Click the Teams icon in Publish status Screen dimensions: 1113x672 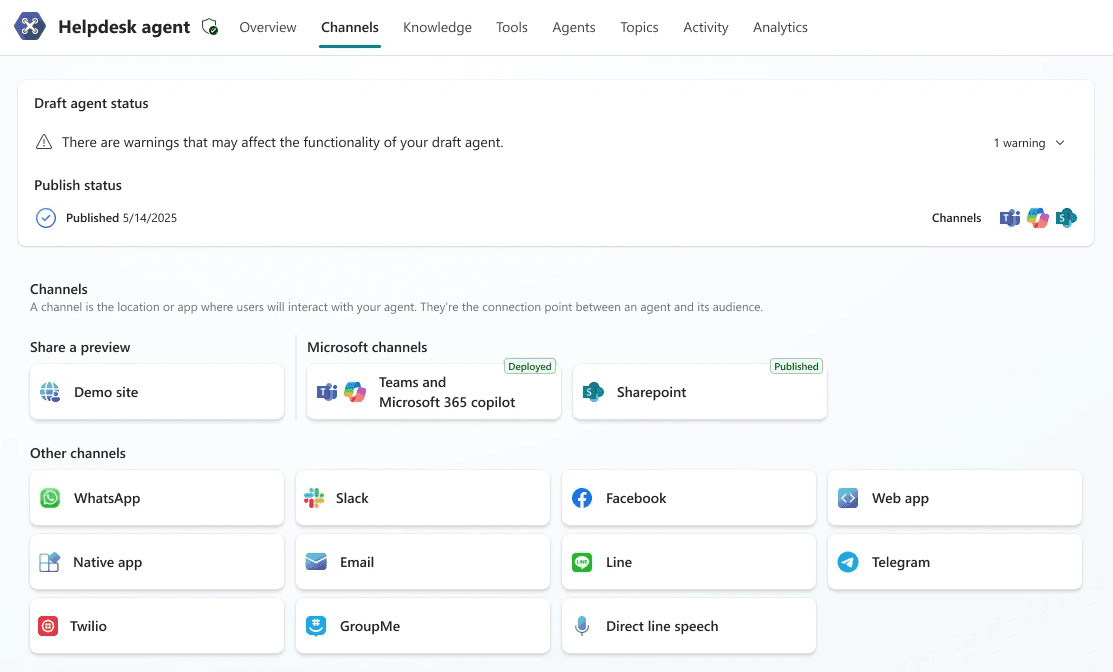coord(1009,218)
